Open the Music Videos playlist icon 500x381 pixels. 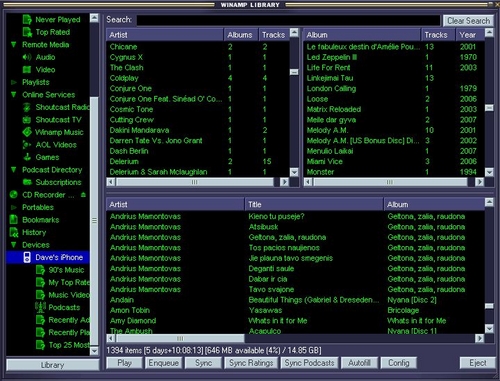tap(40, 295)
